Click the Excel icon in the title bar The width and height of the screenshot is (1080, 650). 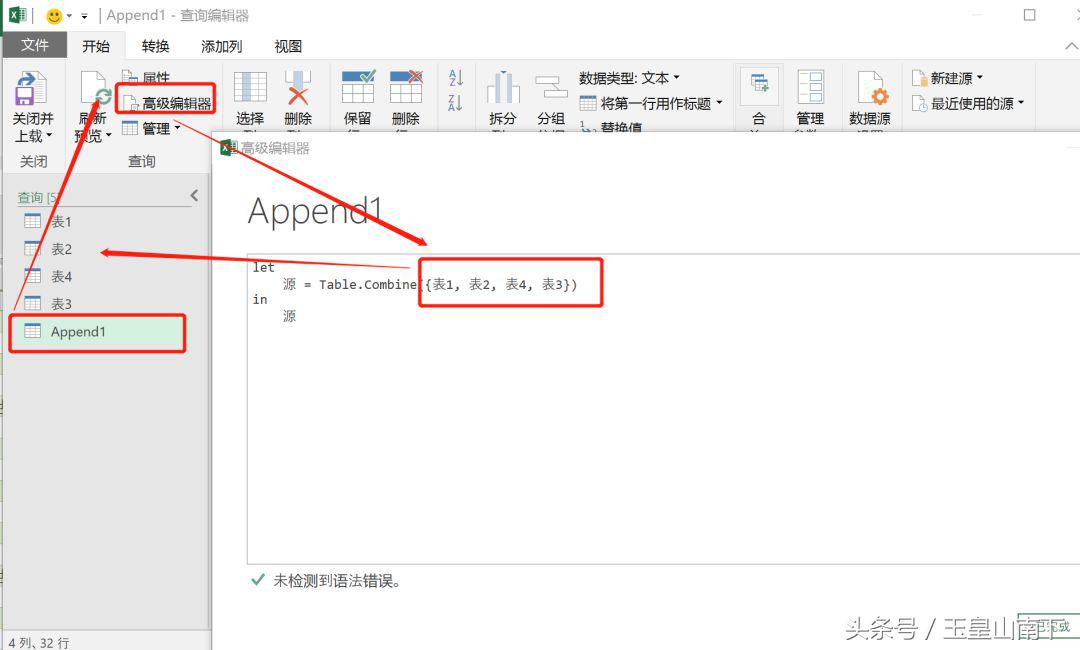[x=17, y=14]
